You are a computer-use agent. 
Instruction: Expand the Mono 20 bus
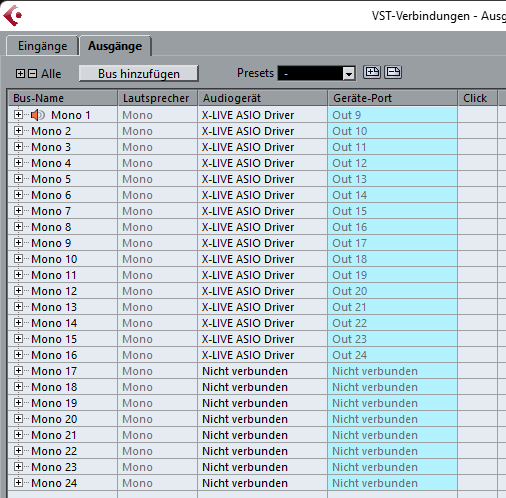(x=19, y=419)
